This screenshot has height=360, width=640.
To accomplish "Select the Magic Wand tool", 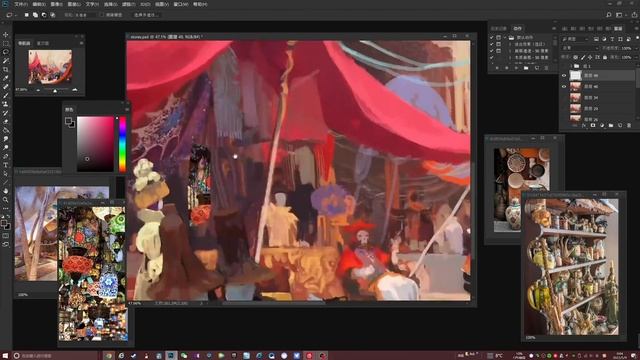I will point(6,60).
